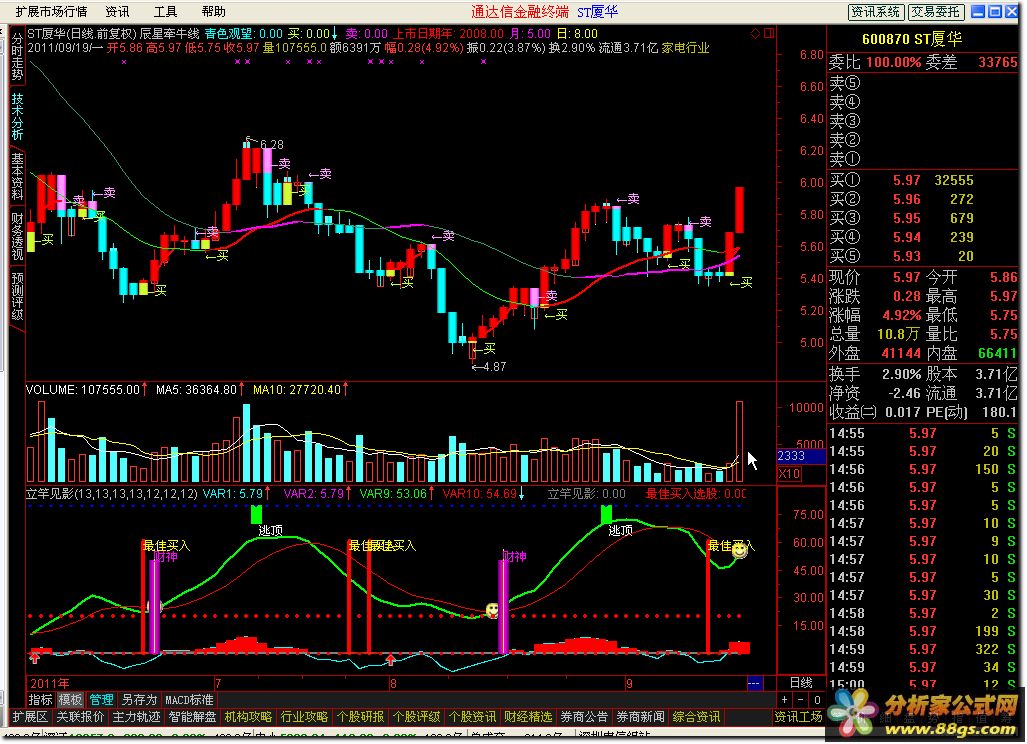Click the 通达信金融终端 title text
This screenshot has height=744, width=1027.
(520, 12)
